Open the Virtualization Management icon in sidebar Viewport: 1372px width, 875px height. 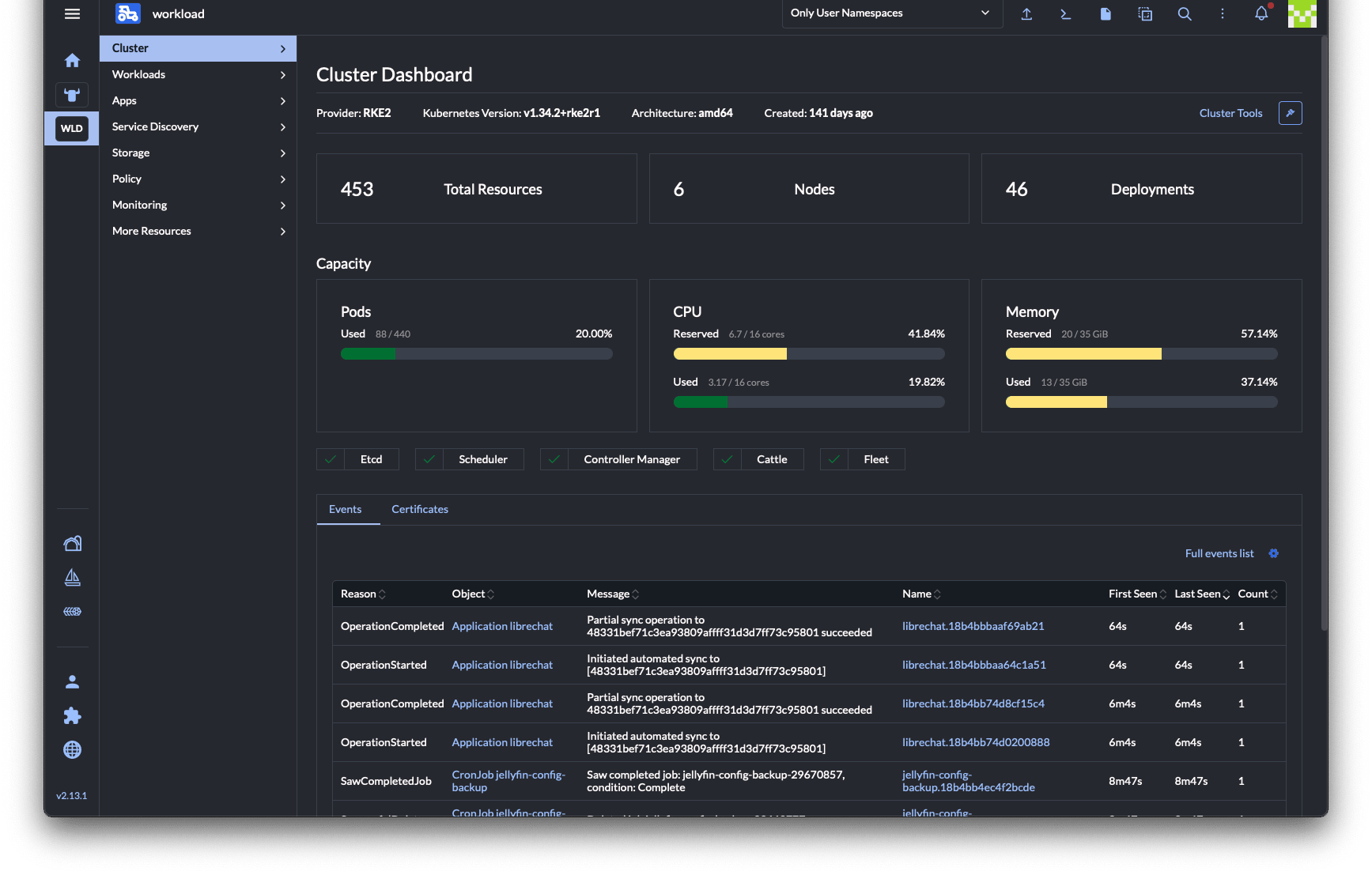pyautogui.click(x=72, y=611)
